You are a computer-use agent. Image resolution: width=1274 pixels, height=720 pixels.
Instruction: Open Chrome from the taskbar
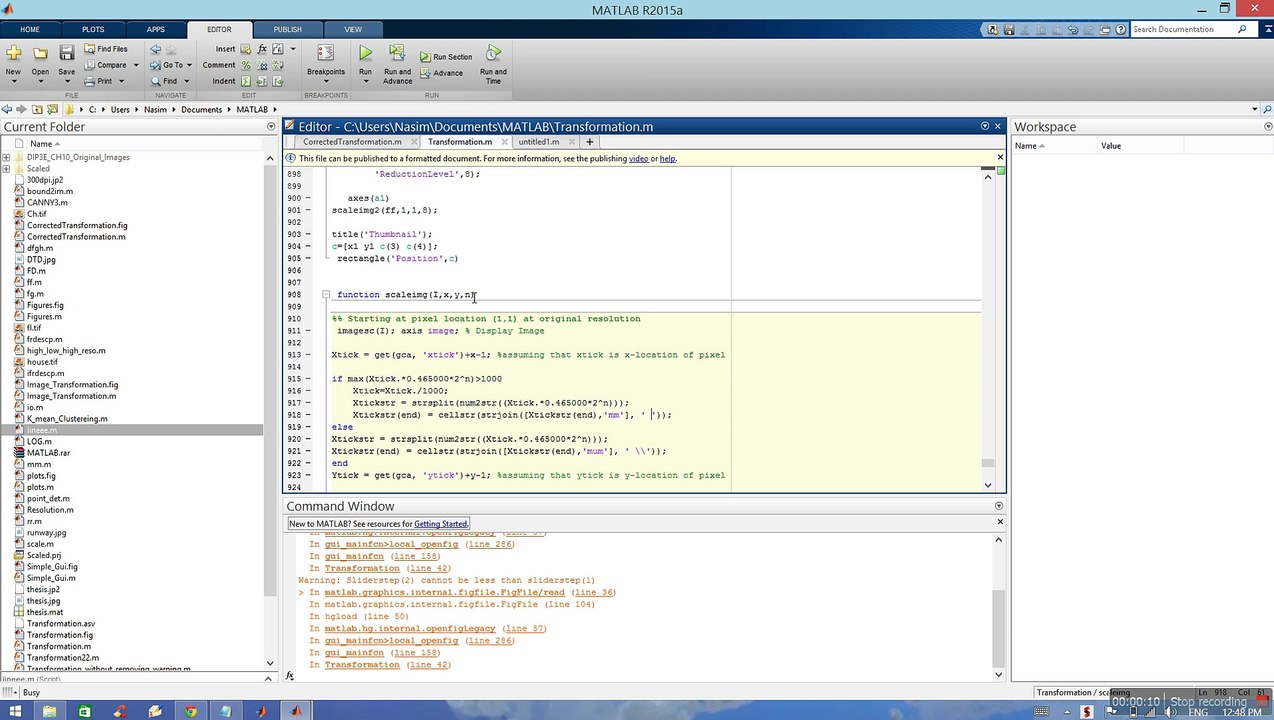coord(190,711)
